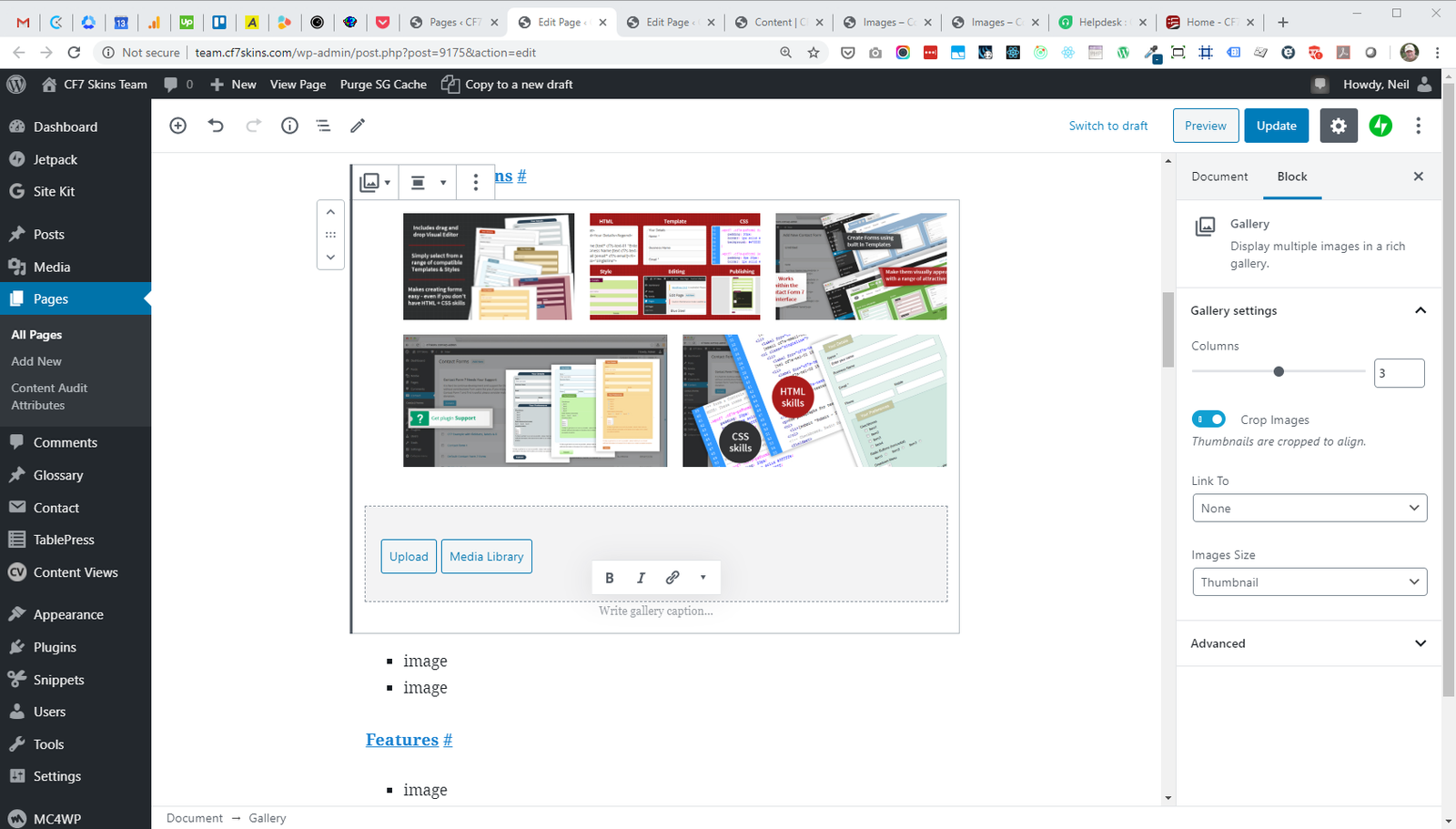Click the Columns number input field

1398,373
